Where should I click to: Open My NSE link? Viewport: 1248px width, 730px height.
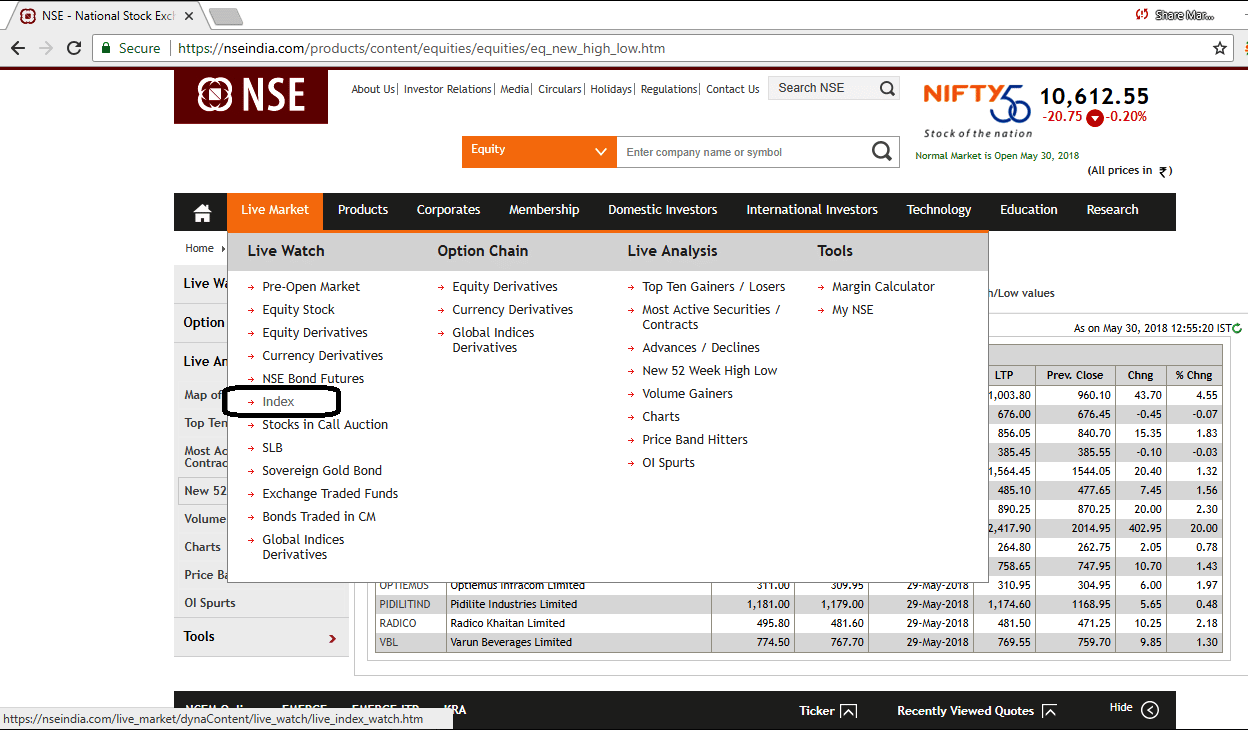pyautogui.click(x=853, y=310)
